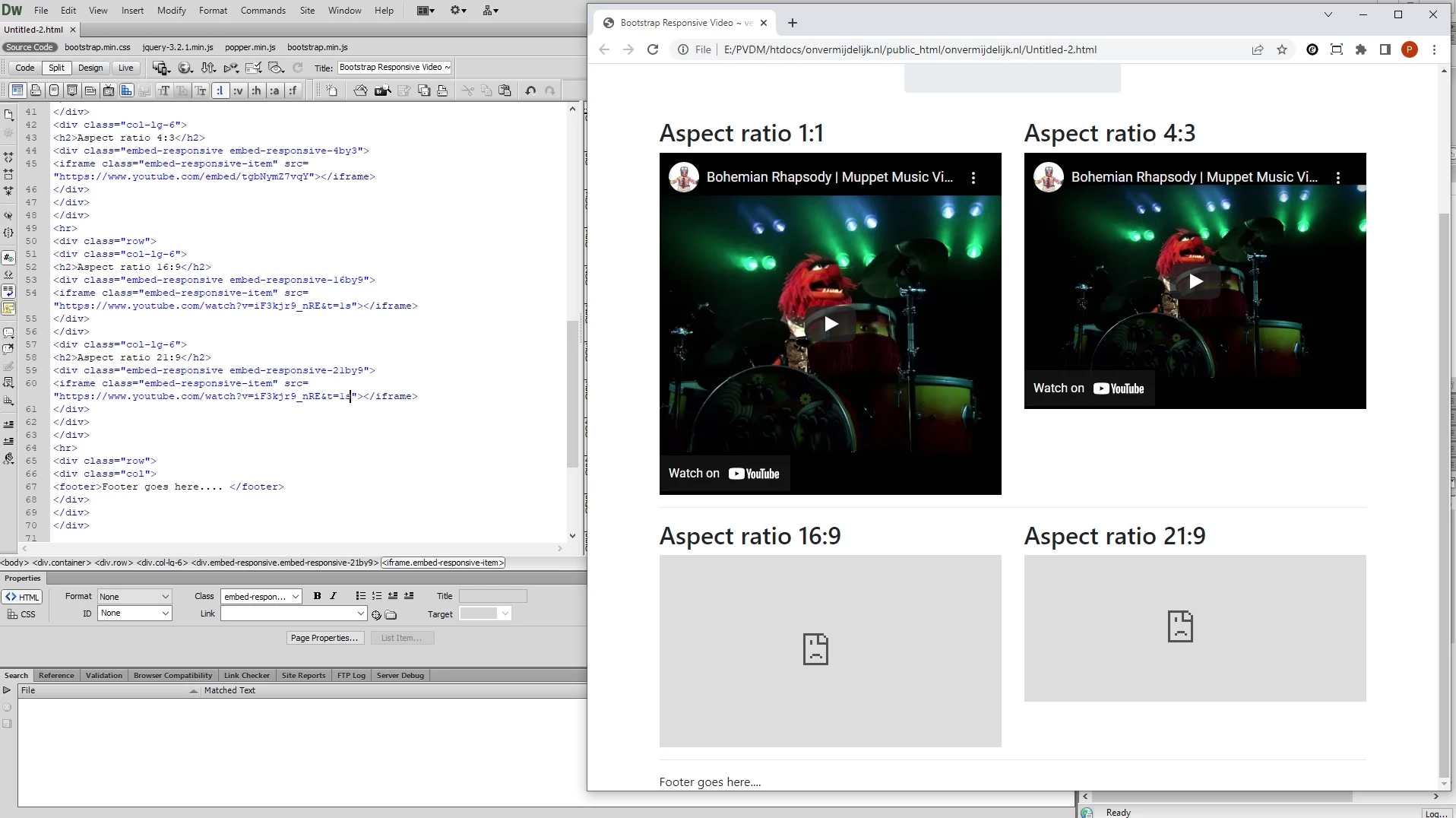Click the browser page vertical scrollbar

(x=1445, y=494)
